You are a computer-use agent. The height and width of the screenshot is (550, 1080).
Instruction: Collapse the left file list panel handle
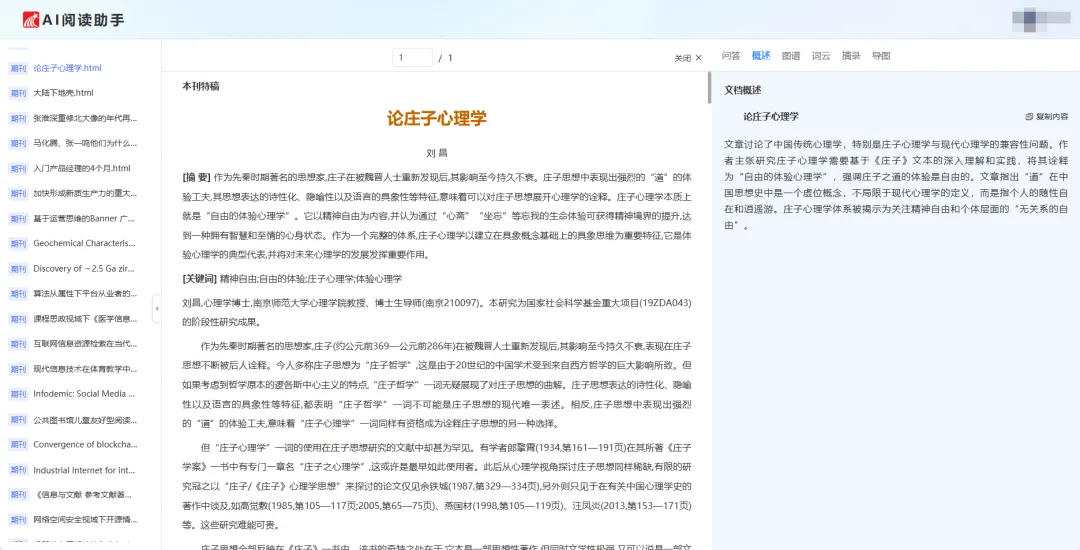(x=156, y=308)
